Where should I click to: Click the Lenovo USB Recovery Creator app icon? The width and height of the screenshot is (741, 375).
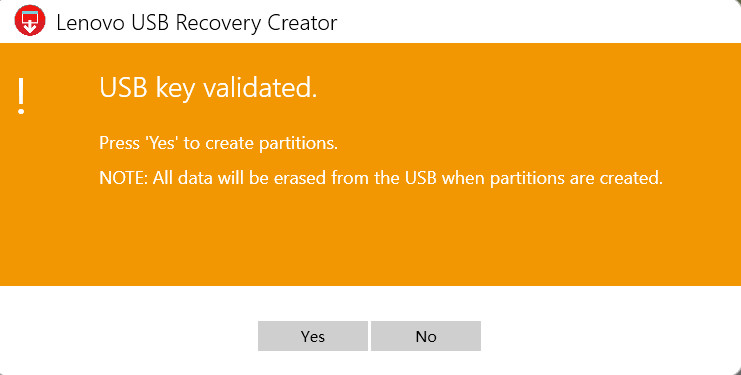[x=30, y=21]
